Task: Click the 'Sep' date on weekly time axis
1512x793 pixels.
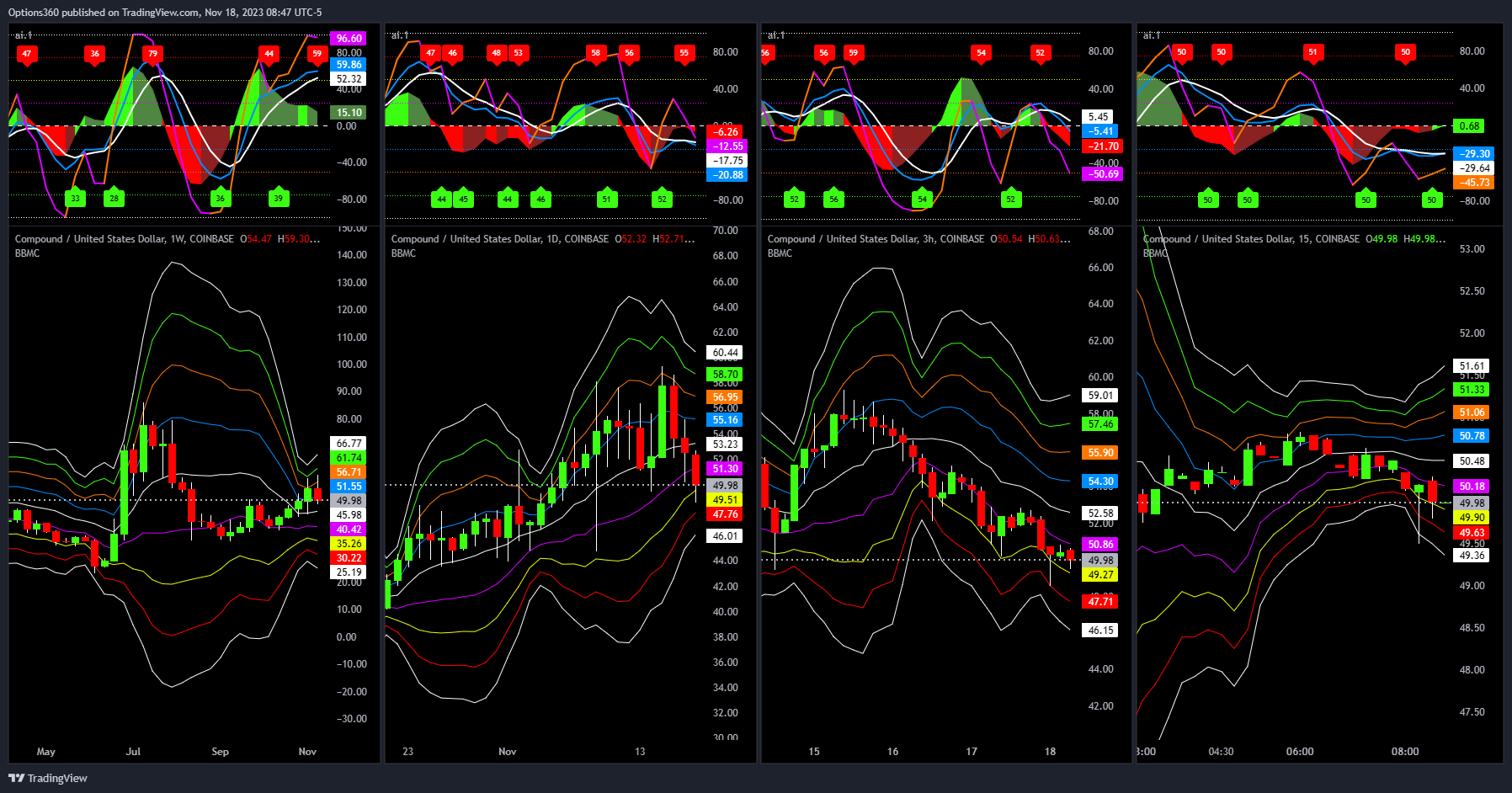Action: pyautogui.click(x=220, y=752)
